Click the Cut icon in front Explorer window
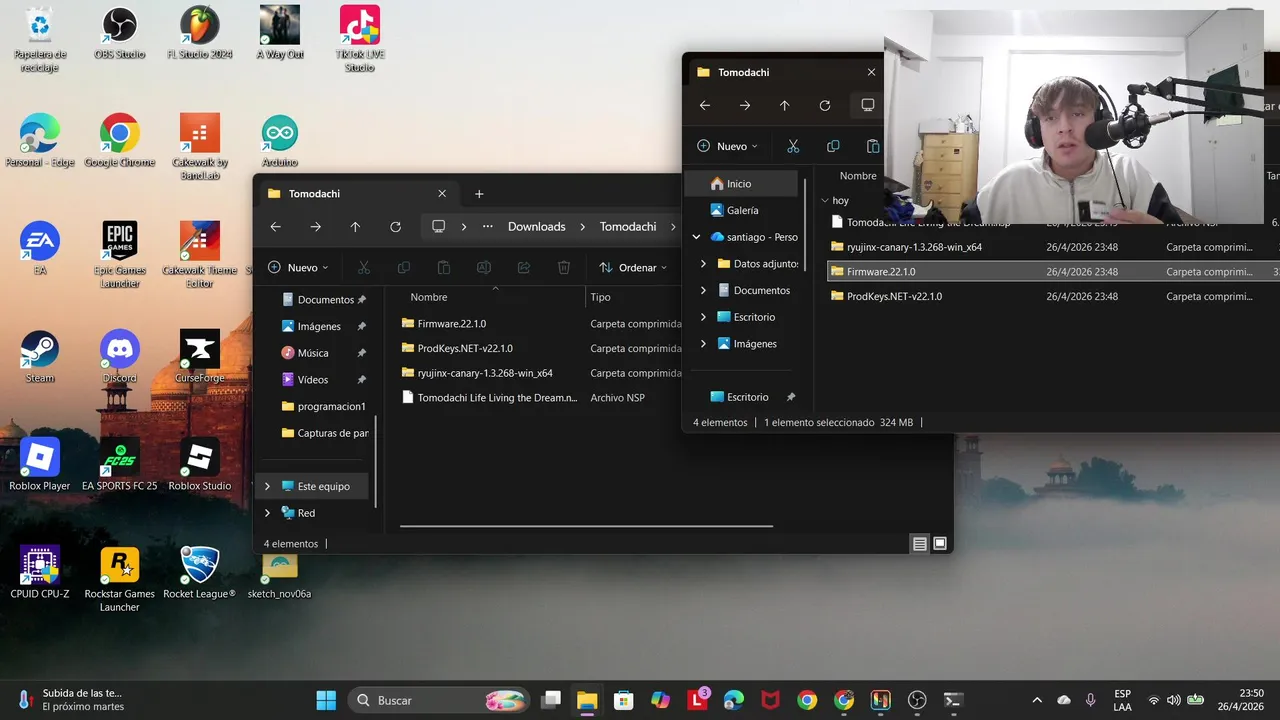 [x=364, y=268]
